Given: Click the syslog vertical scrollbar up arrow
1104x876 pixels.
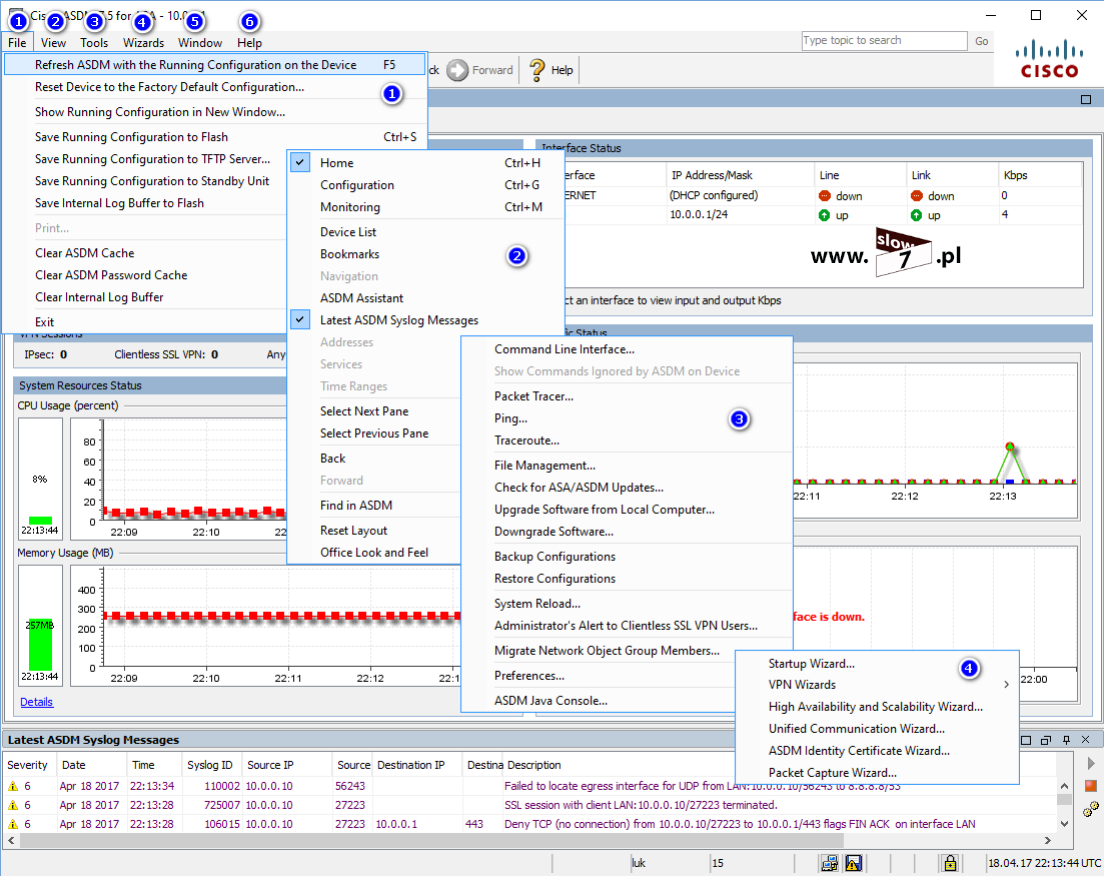Looking at the screenshot, I should point(1065,785).
